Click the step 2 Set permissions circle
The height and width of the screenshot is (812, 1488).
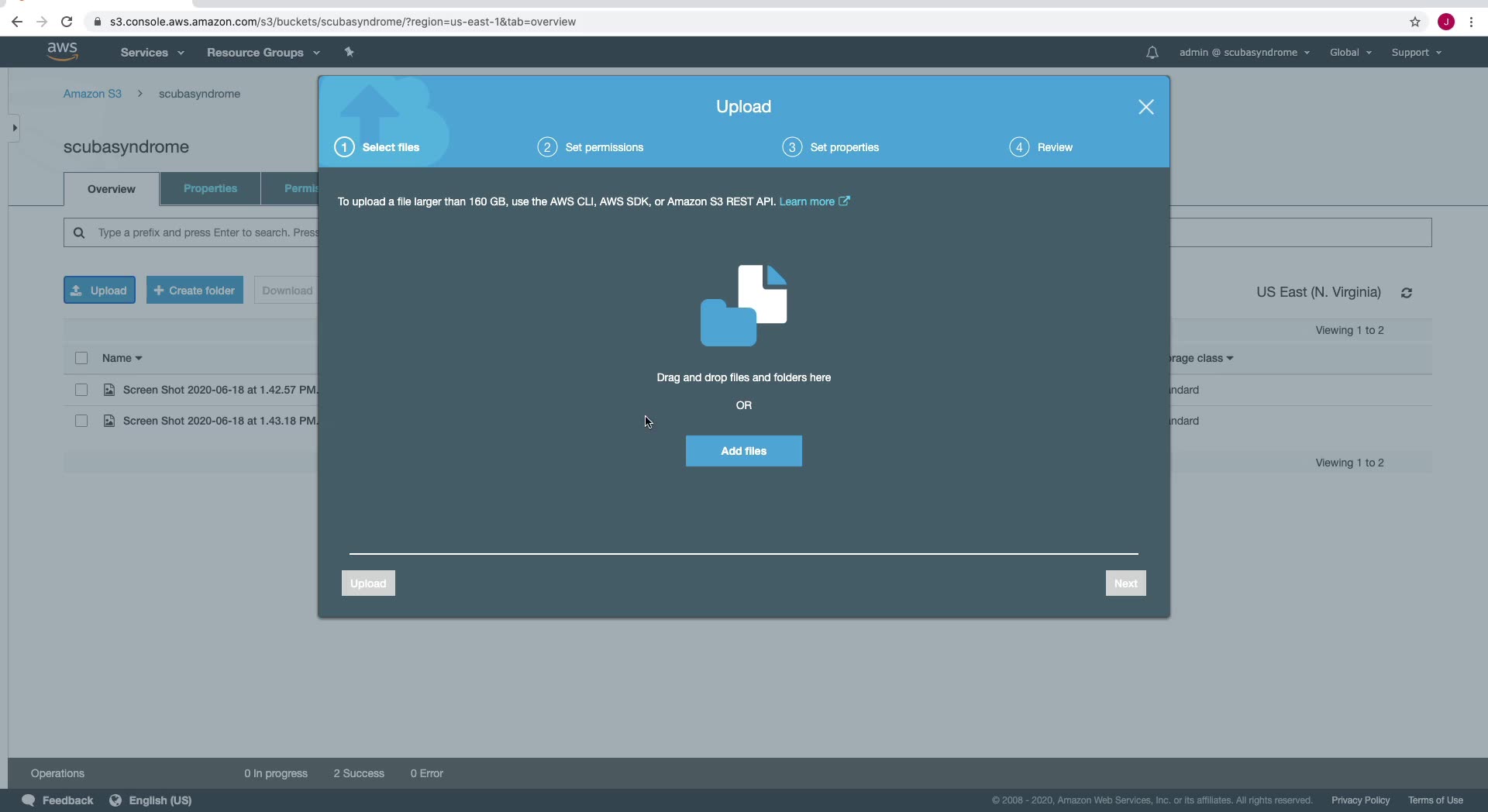[x=547, y=147]
